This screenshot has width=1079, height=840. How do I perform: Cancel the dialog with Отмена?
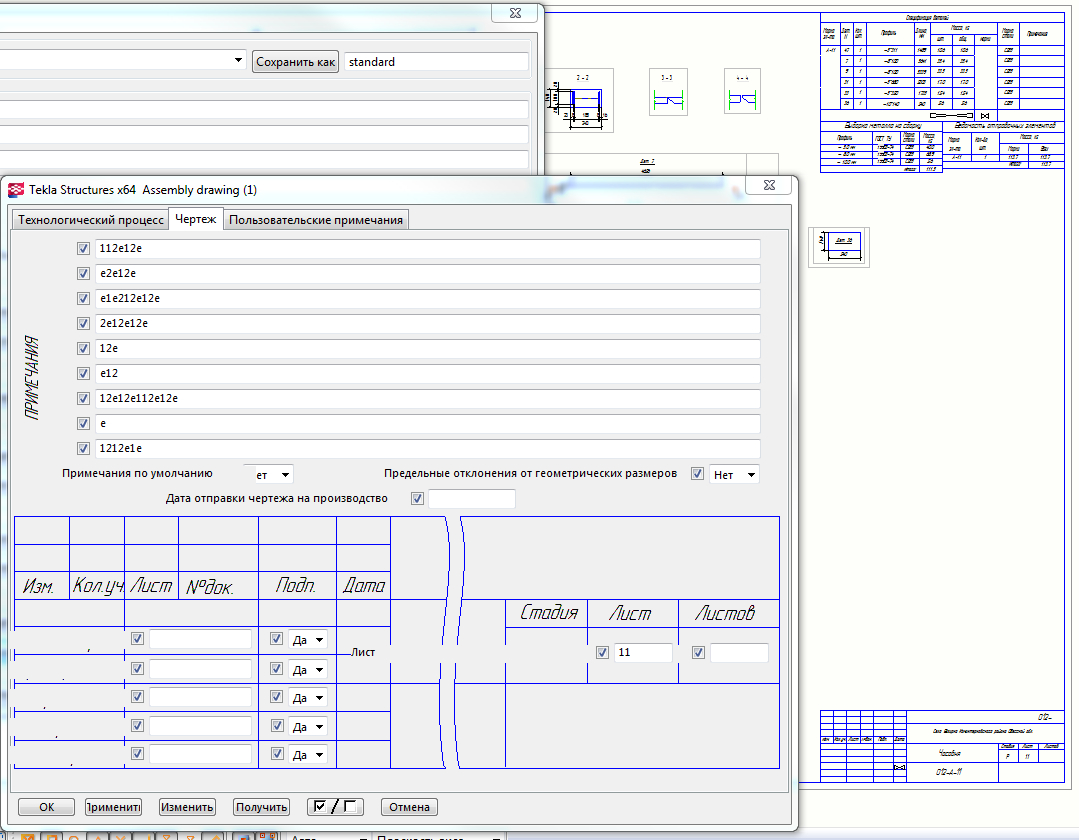pos(409,807)
